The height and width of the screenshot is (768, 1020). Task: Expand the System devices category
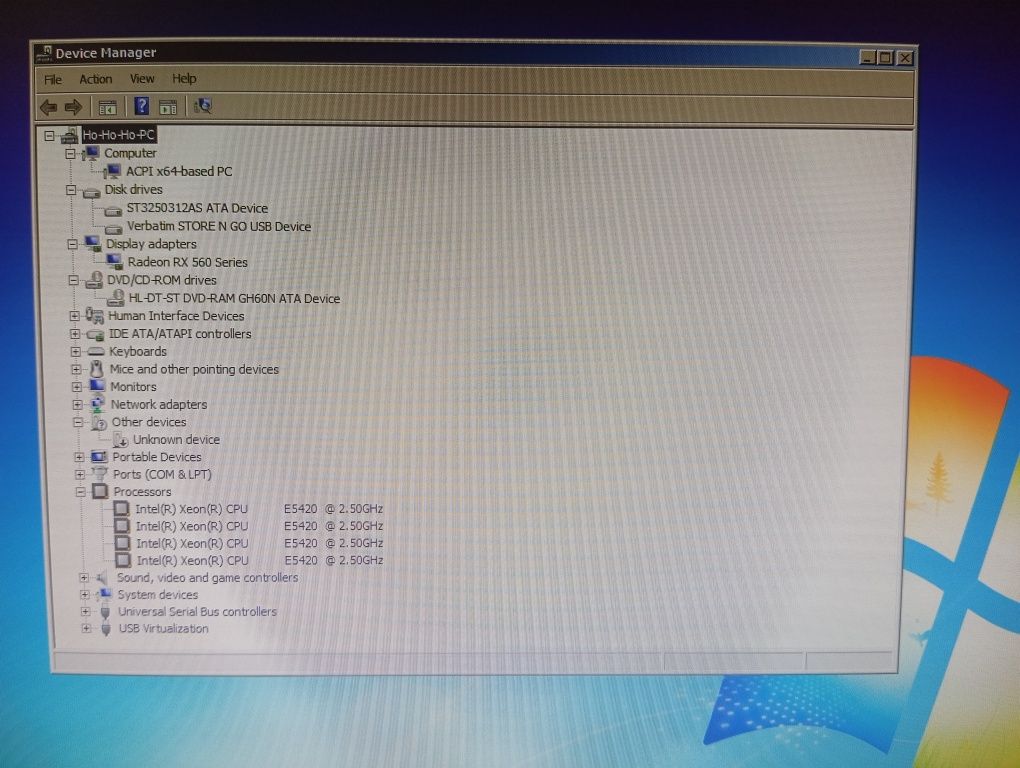pyautogui.click(x=85, y=594)
